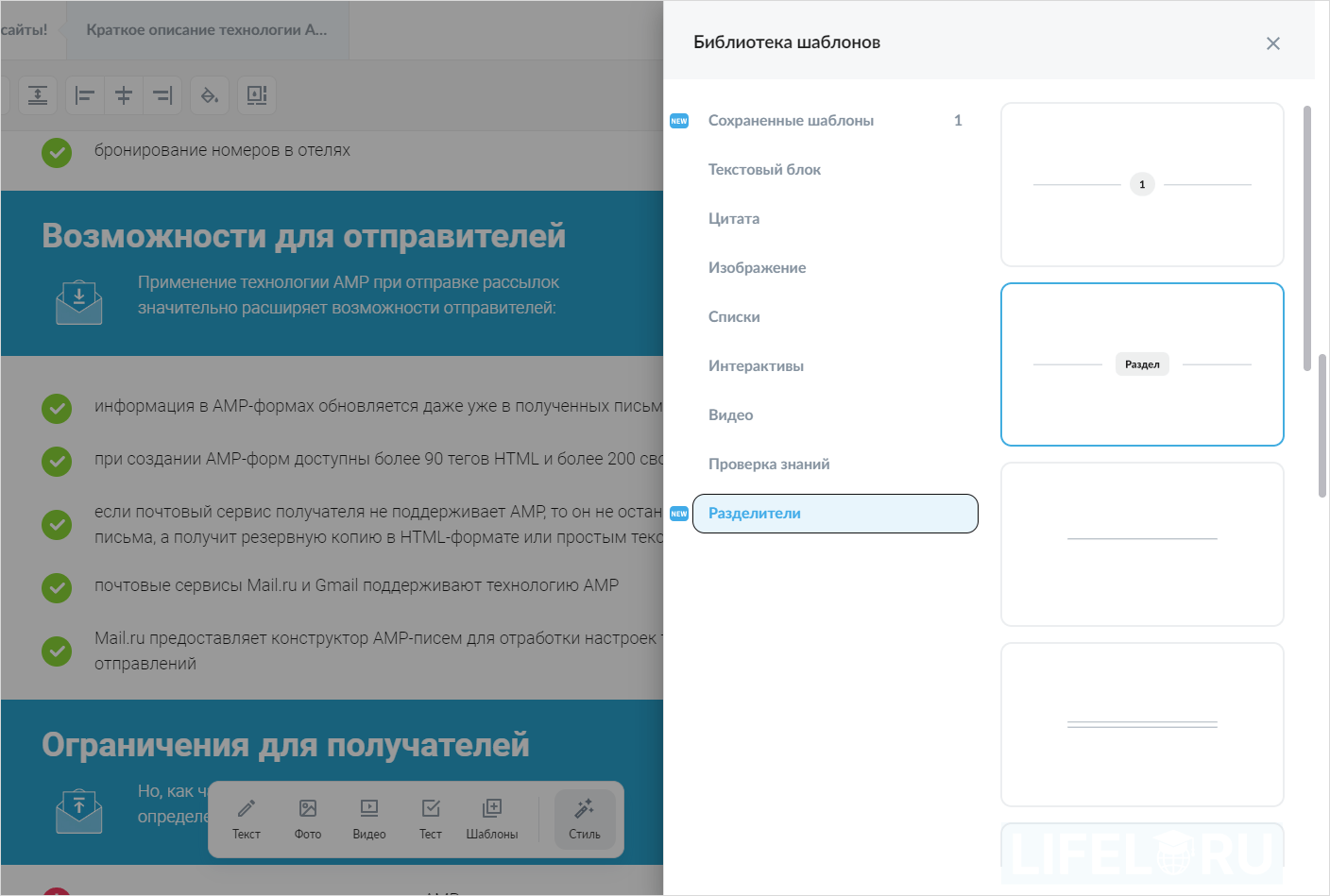1330x896 pixels.
Task: Switch to the Краткое описание технологии tab
Action: [206, 29]
